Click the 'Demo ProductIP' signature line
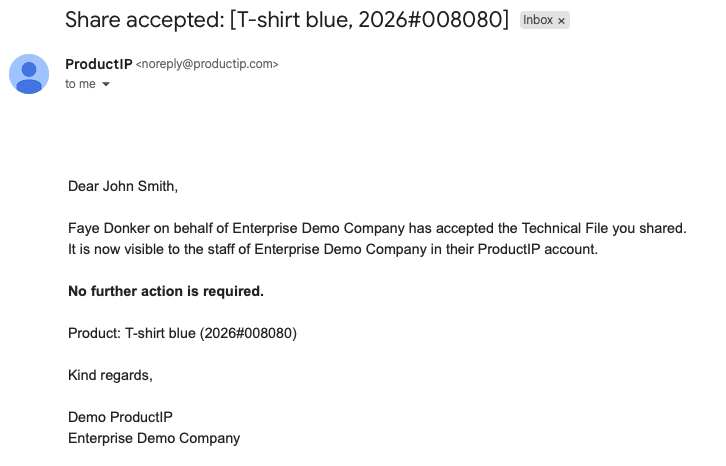Image resolution: width=726 pixels, height=466 pixels. pyautogui.click(x=120, y=417)
